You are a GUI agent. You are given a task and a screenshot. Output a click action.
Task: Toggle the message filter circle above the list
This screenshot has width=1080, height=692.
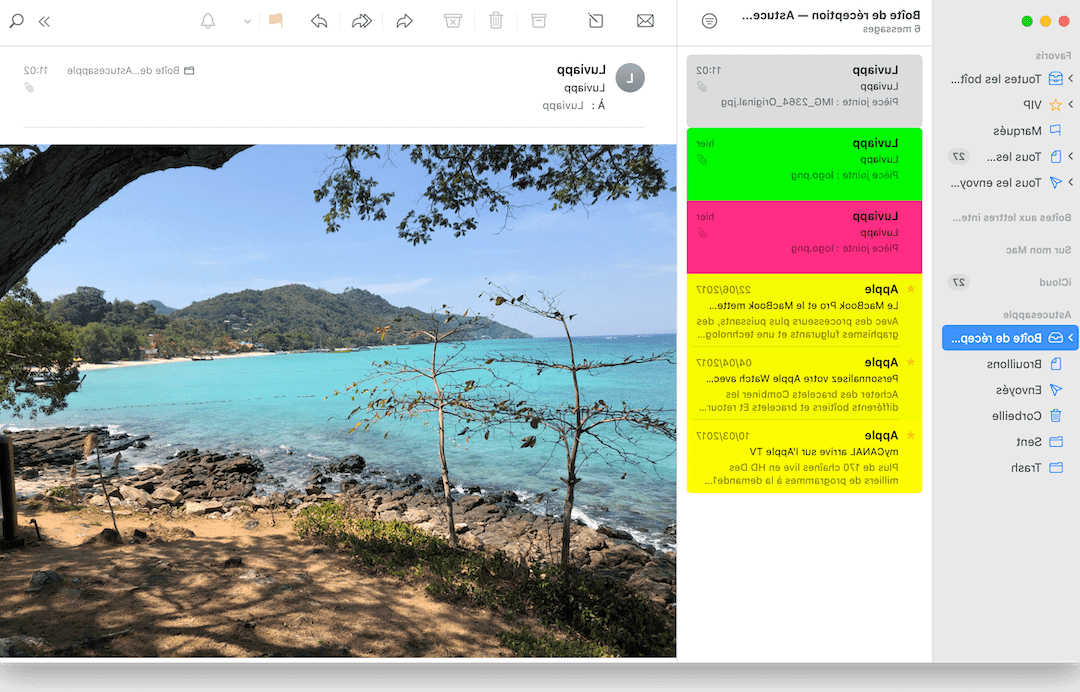click(709, 20)
